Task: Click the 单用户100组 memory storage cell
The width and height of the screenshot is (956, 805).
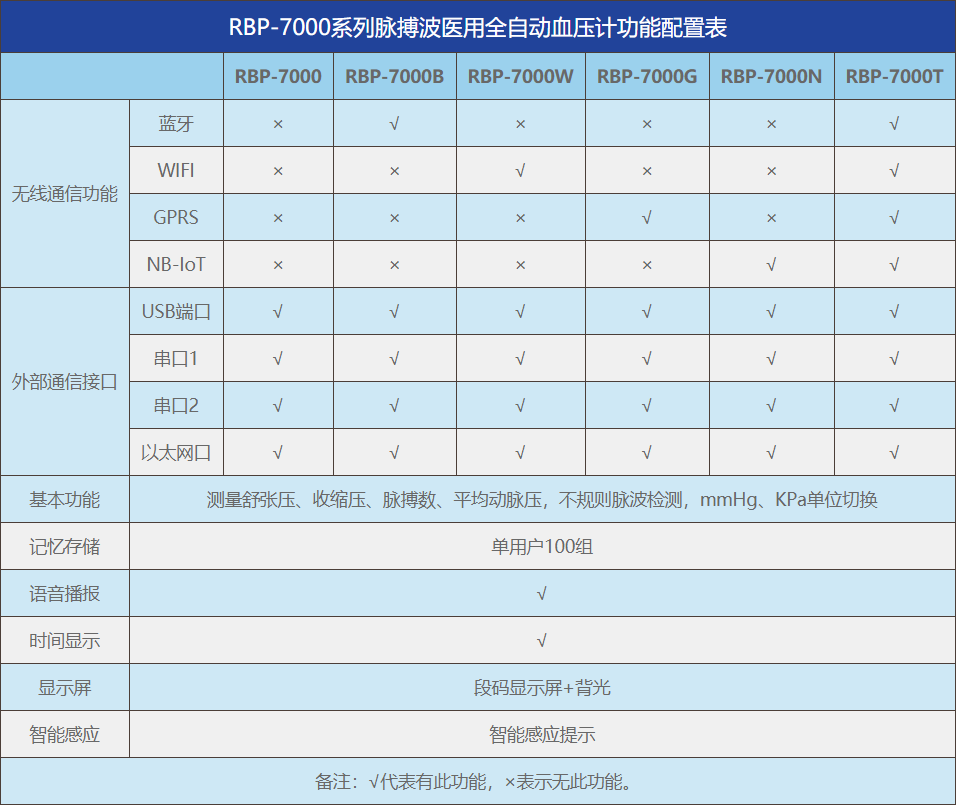Action: pos(542,547)
